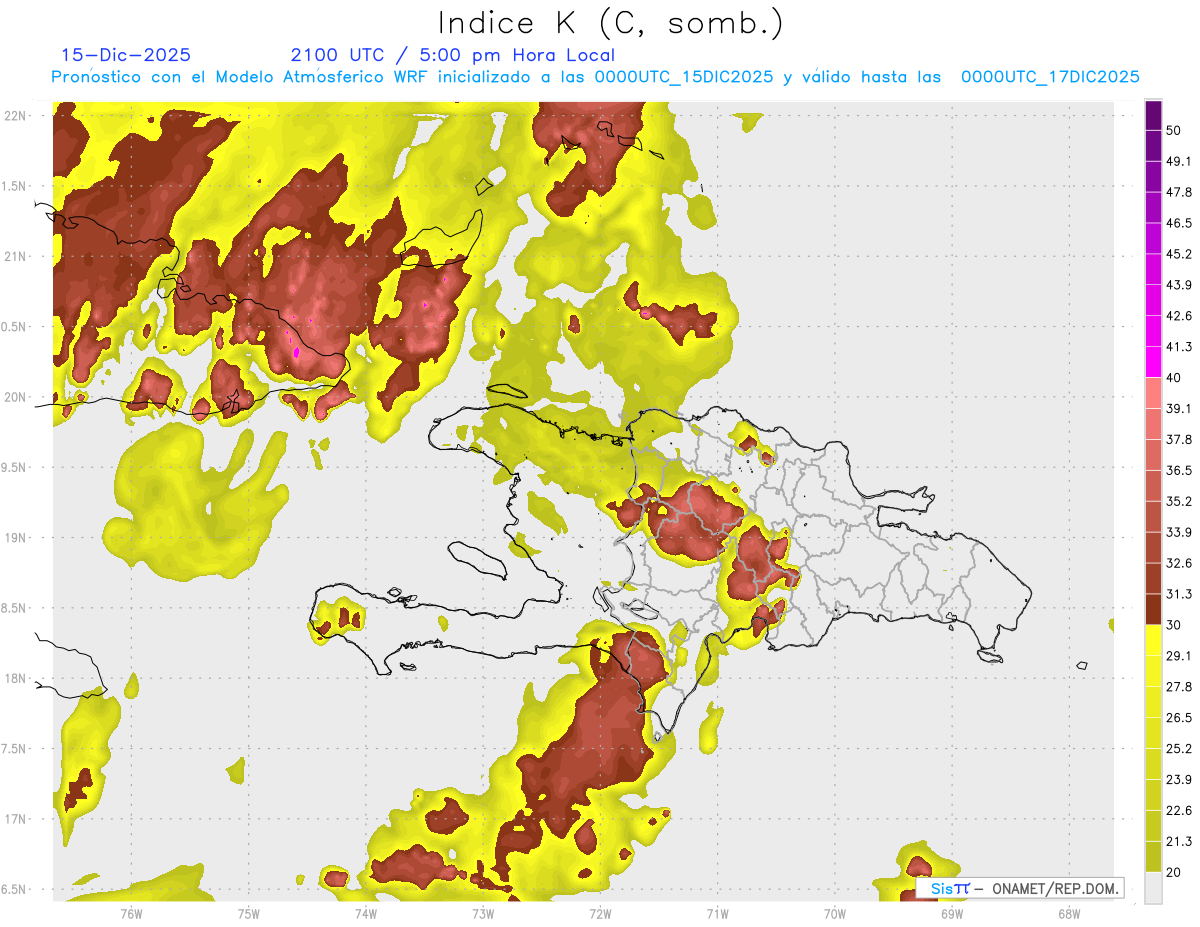Click the '39.1' value on the colorbar

point(1180,408)
